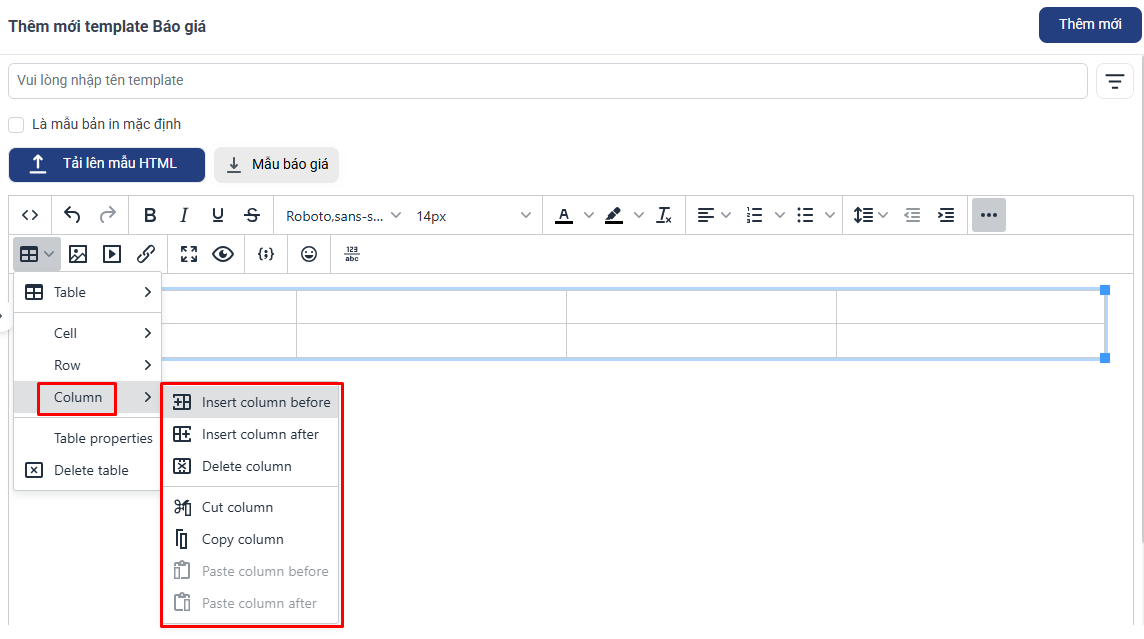The height and width of the screenshot is (639, 1144).
Task: Open the text color picker arrow
Action: coord(588,215)
